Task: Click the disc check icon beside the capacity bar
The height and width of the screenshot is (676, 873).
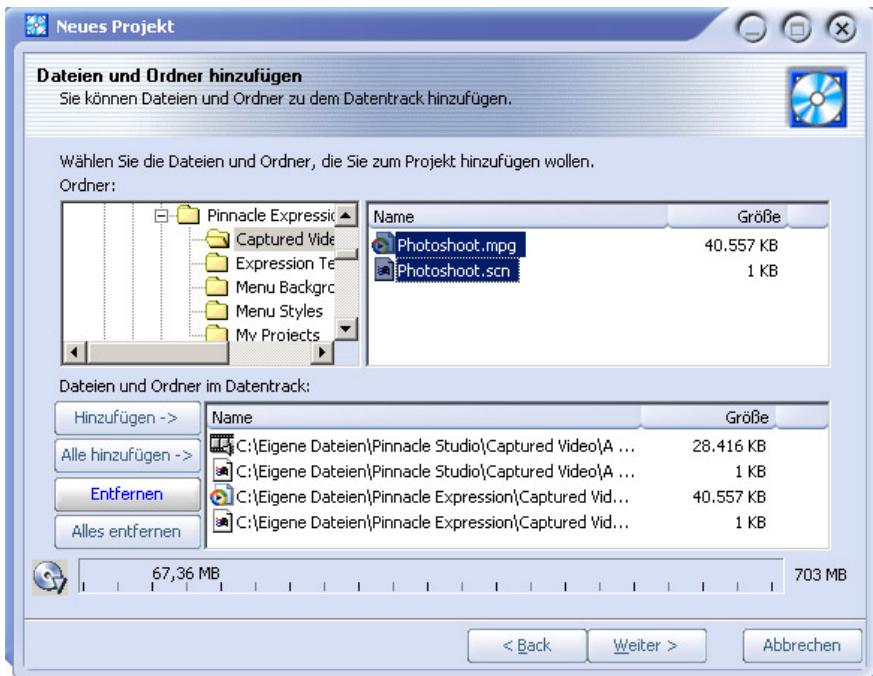Action: tap(50, 577)
